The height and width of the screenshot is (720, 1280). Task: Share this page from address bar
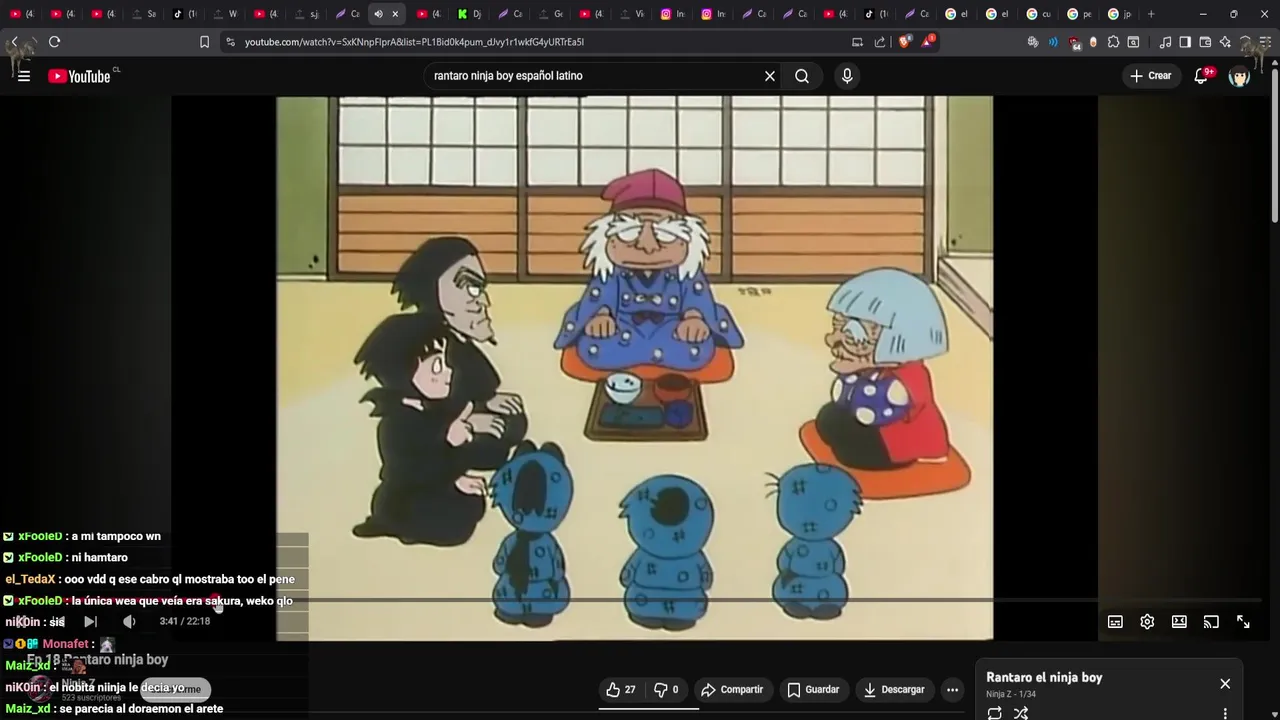point(880,42)
